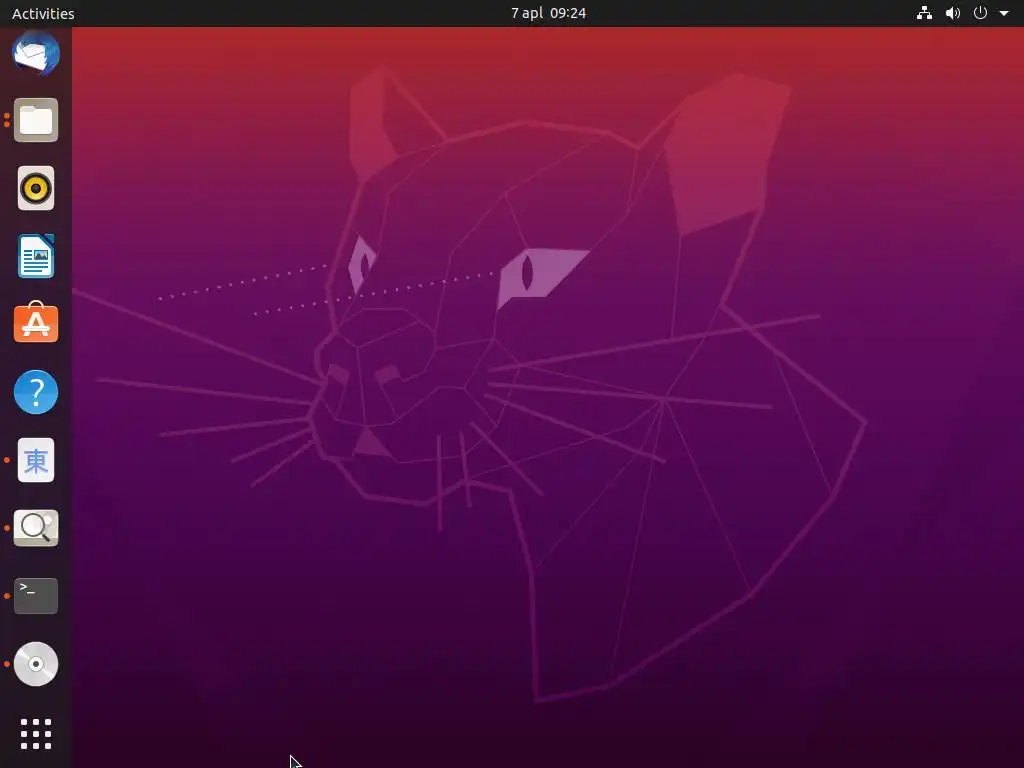The height and width of the screenshot is (768, 1024).
Task: Open the Files manager in dock
Action: tap(36, 120)
